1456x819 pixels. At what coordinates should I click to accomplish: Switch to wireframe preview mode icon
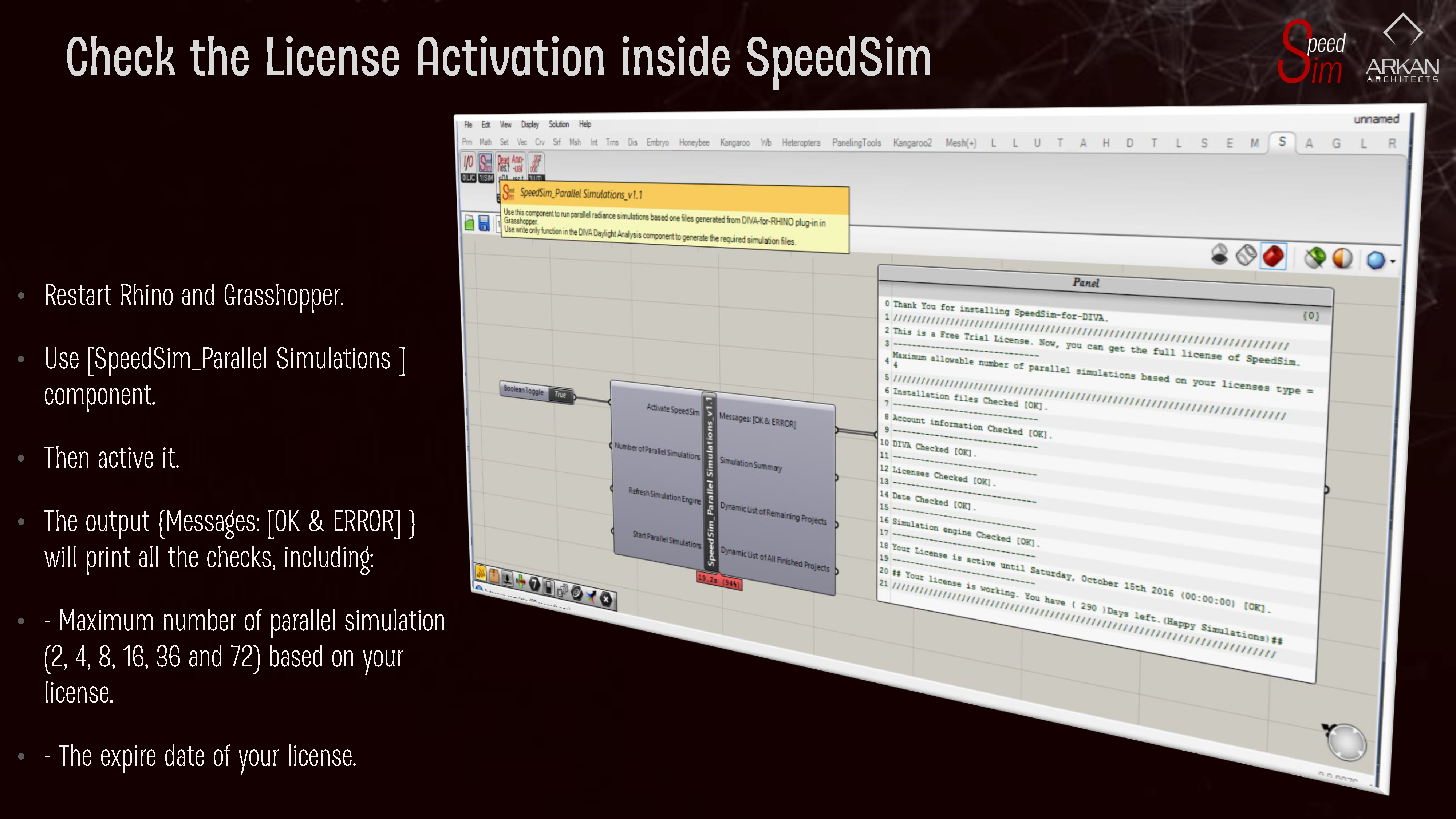(1246, 256)
